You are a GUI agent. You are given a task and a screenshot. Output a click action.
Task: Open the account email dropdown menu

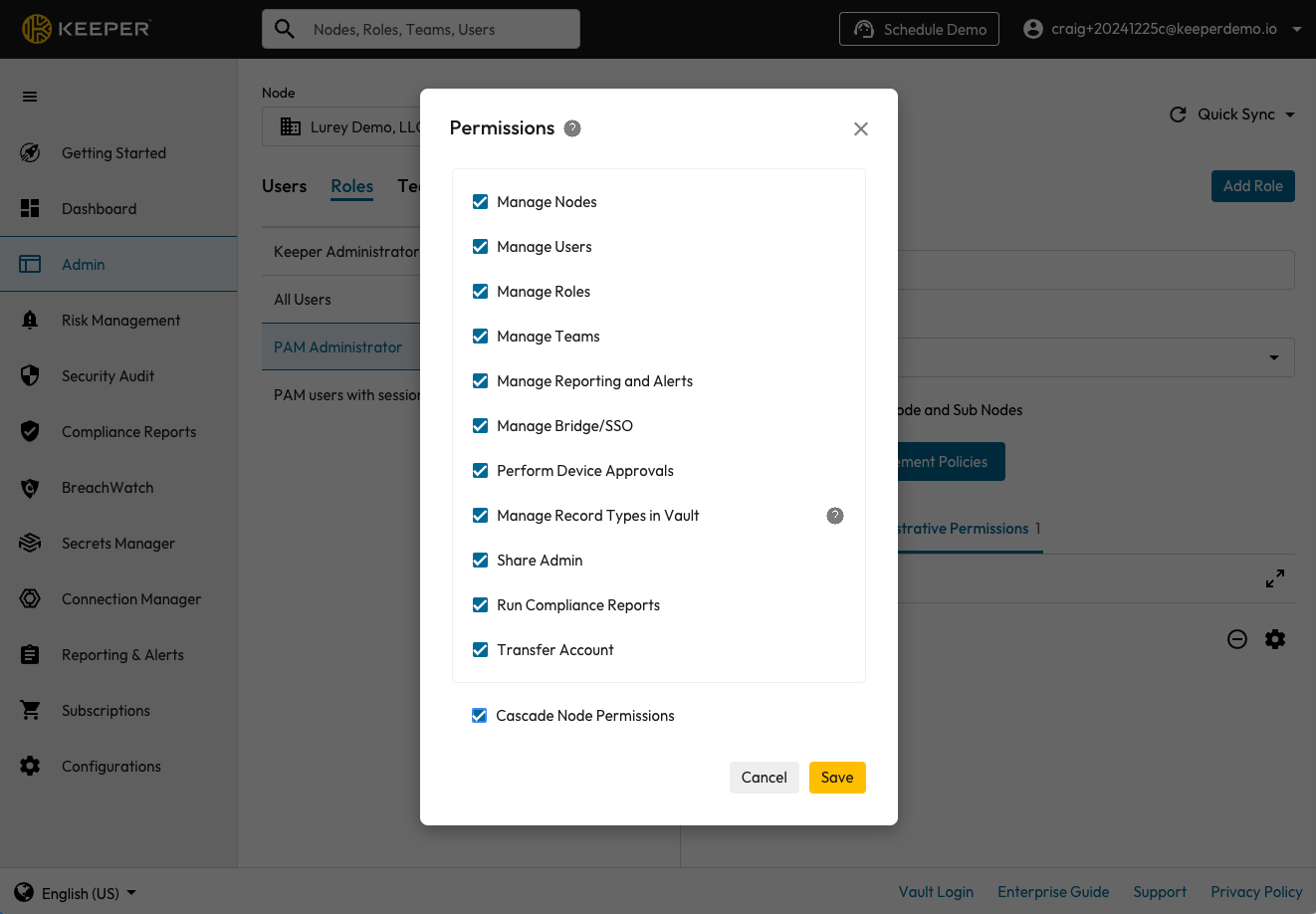[x=1296, y=29]
